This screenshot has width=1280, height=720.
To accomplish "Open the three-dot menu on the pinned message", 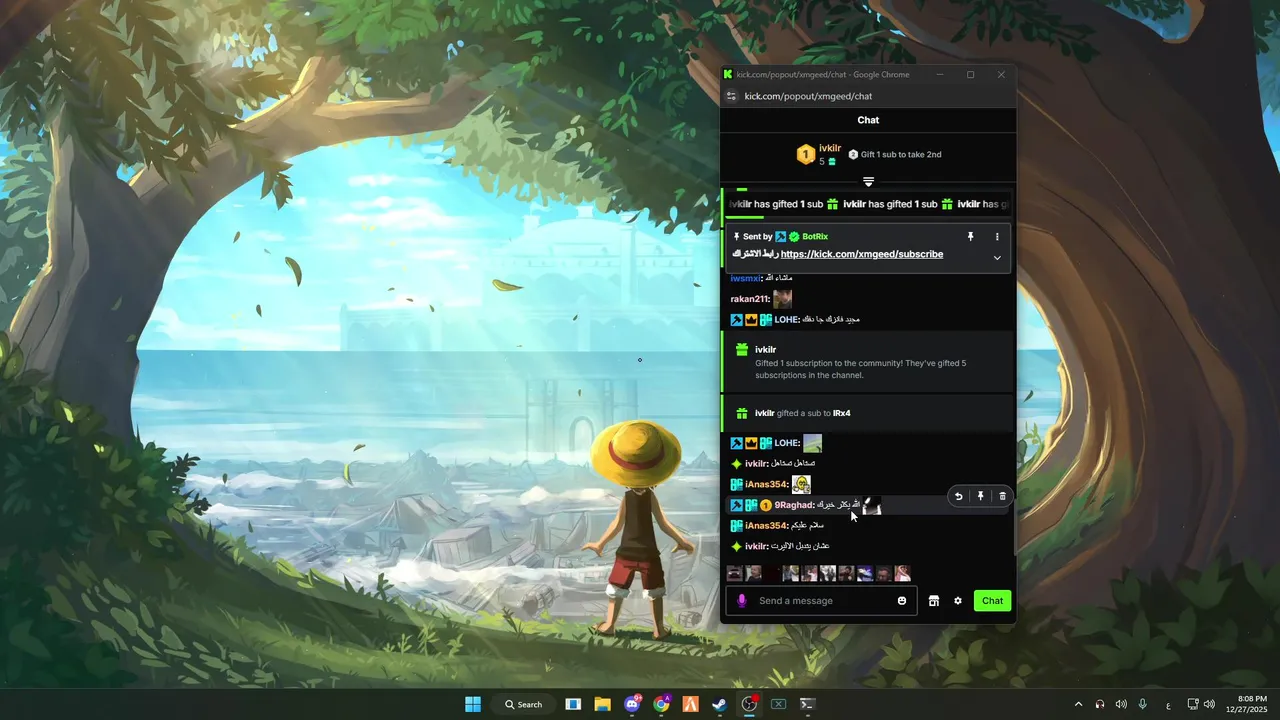I will click(x=997, y=237).
